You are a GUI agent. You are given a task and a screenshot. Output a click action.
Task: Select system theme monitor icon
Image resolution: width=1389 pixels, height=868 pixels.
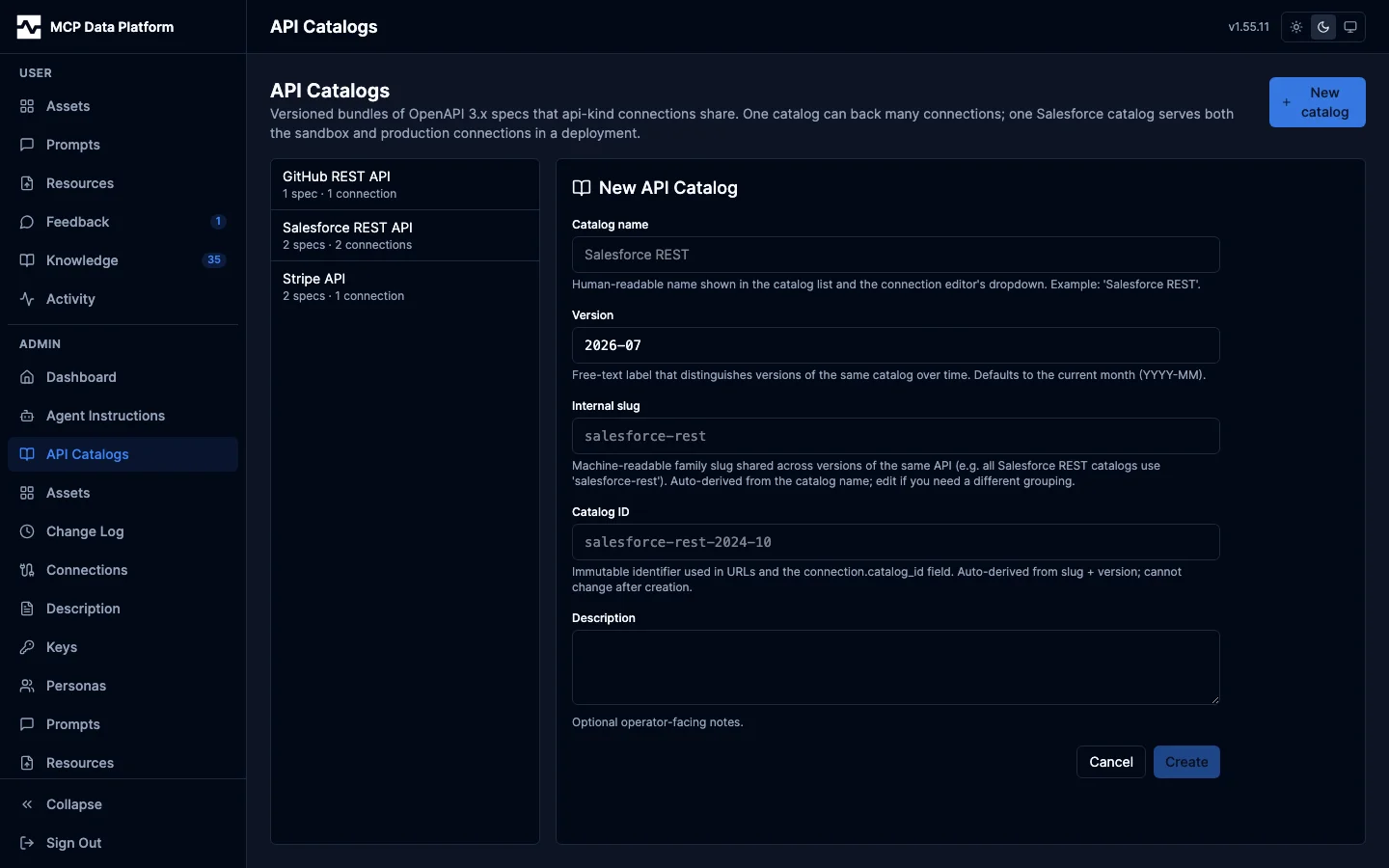1350,27
